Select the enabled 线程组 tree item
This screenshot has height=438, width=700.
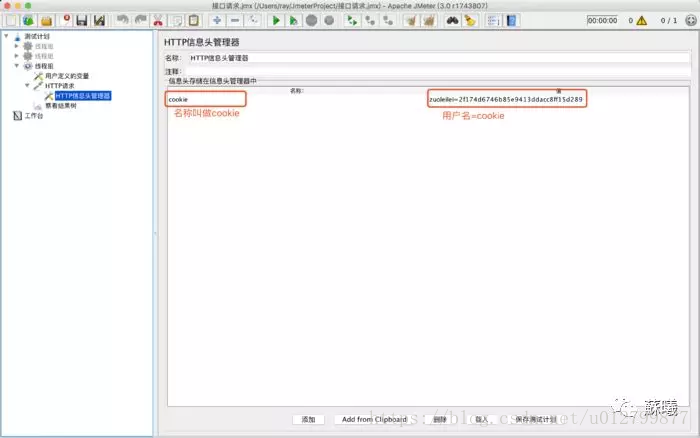tap(44, 66)
